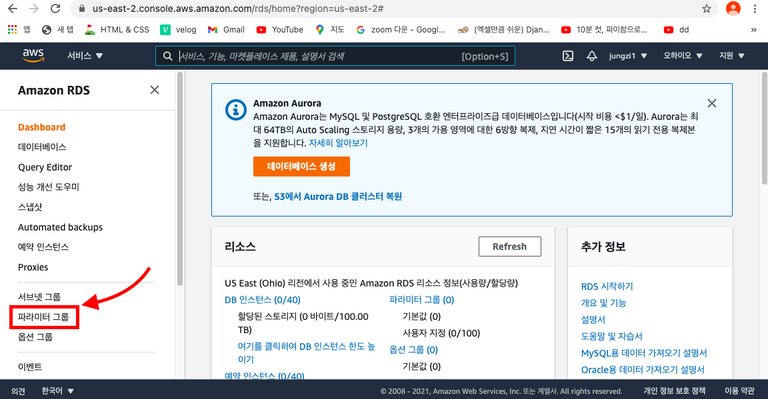
Task: Focus the AWS services search field
Action: tap(335, 56)
